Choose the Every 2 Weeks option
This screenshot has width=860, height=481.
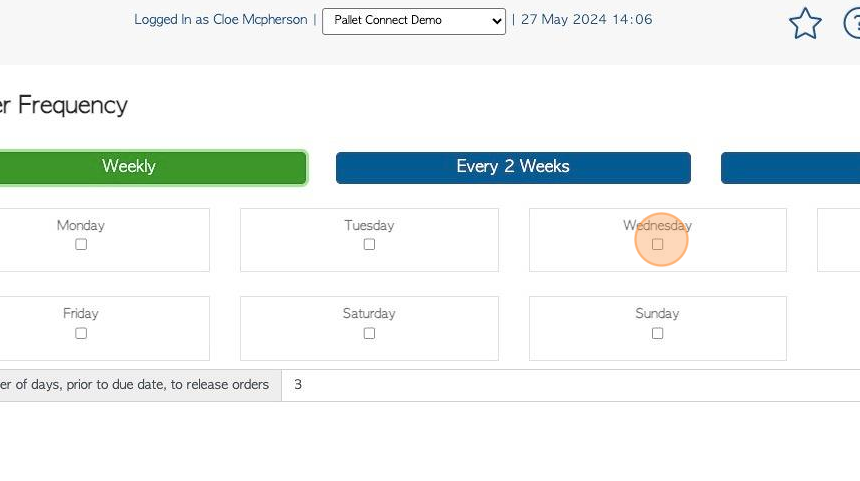point(513,167)
